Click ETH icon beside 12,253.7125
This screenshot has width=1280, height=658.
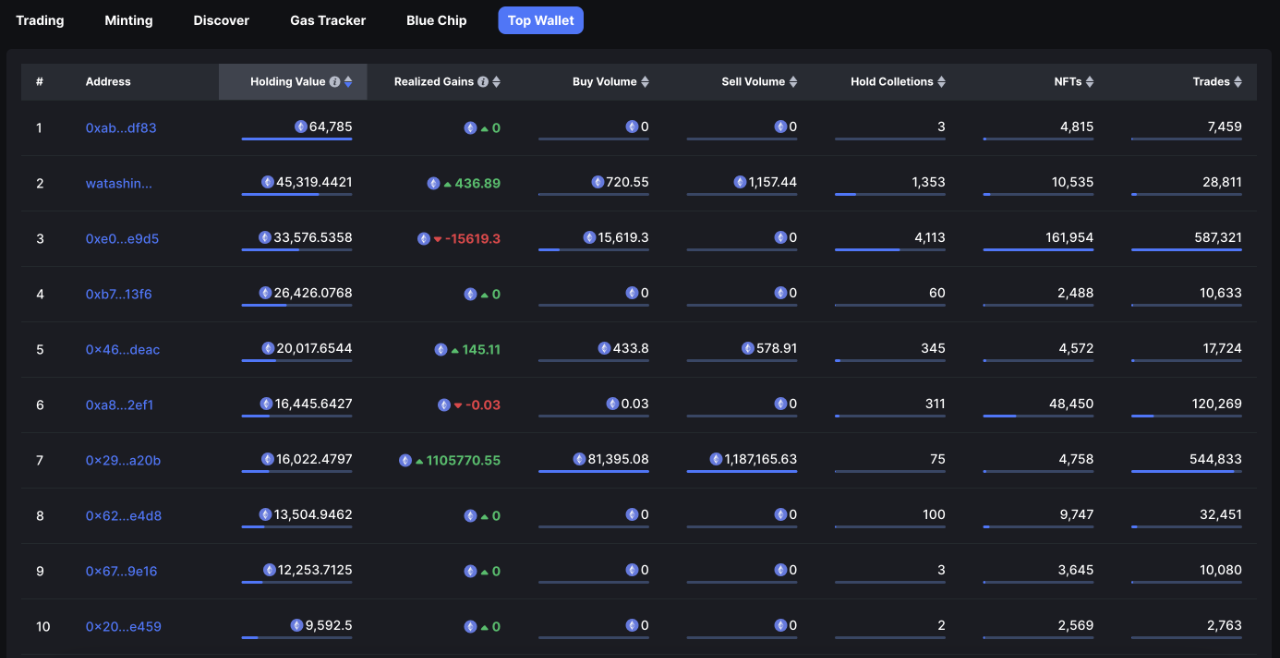point(269,570)
